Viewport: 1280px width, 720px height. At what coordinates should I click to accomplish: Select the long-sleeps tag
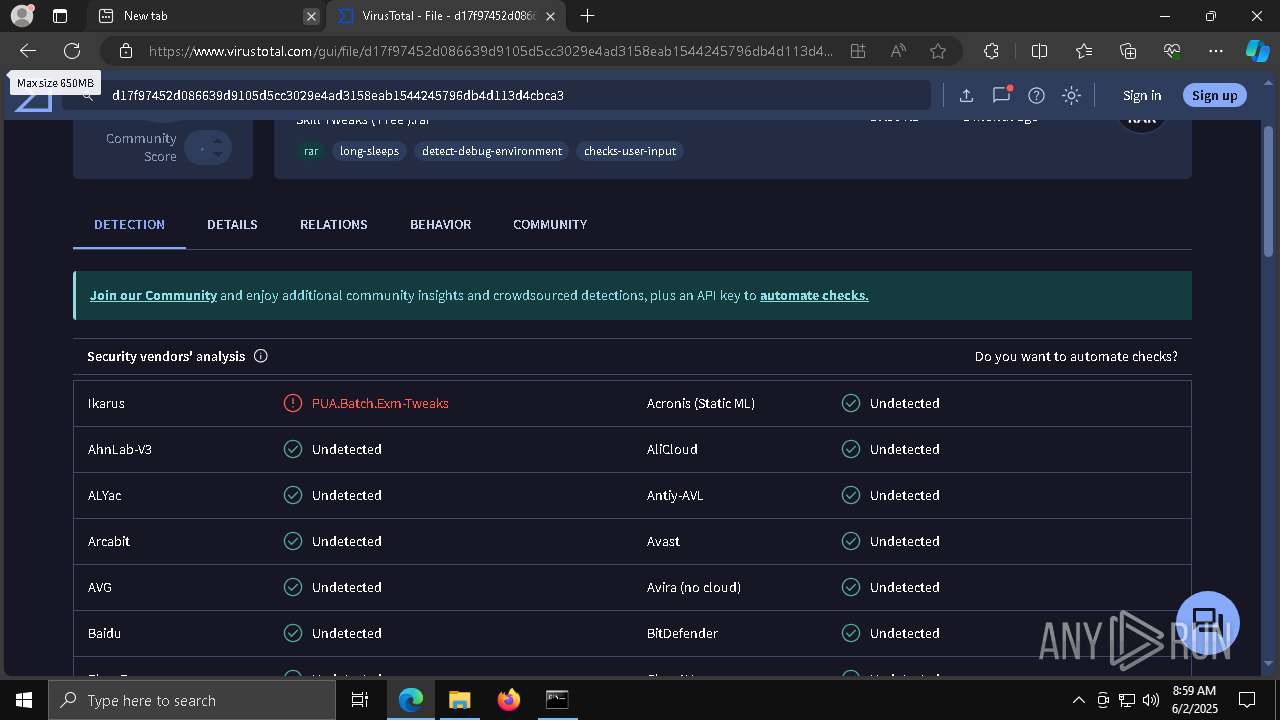pos(369,151)
